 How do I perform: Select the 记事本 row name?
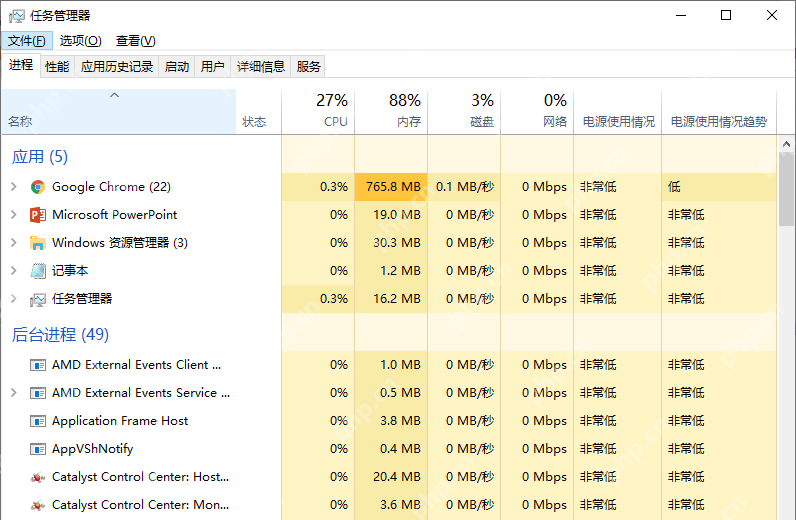click(70, 271)
